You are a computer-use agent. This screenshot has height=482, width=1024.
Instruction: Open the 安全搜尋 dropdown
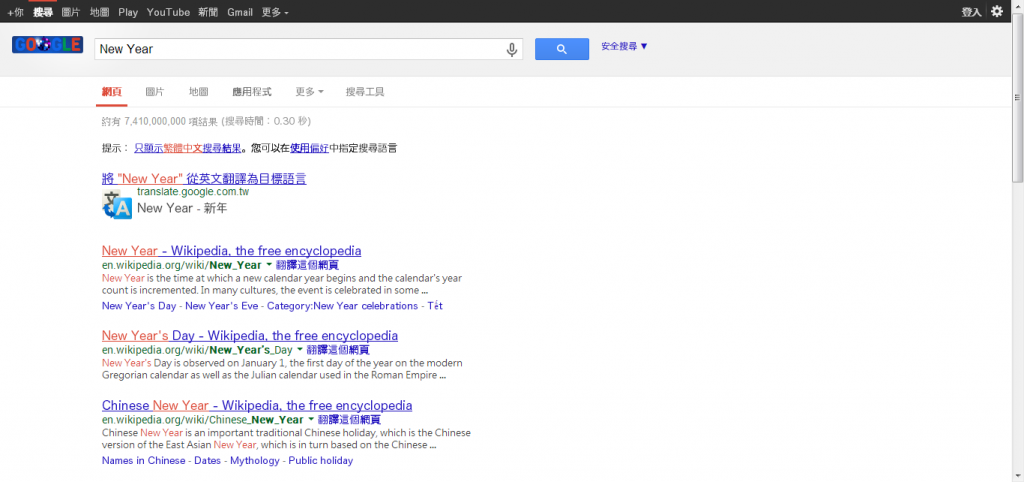624,46
